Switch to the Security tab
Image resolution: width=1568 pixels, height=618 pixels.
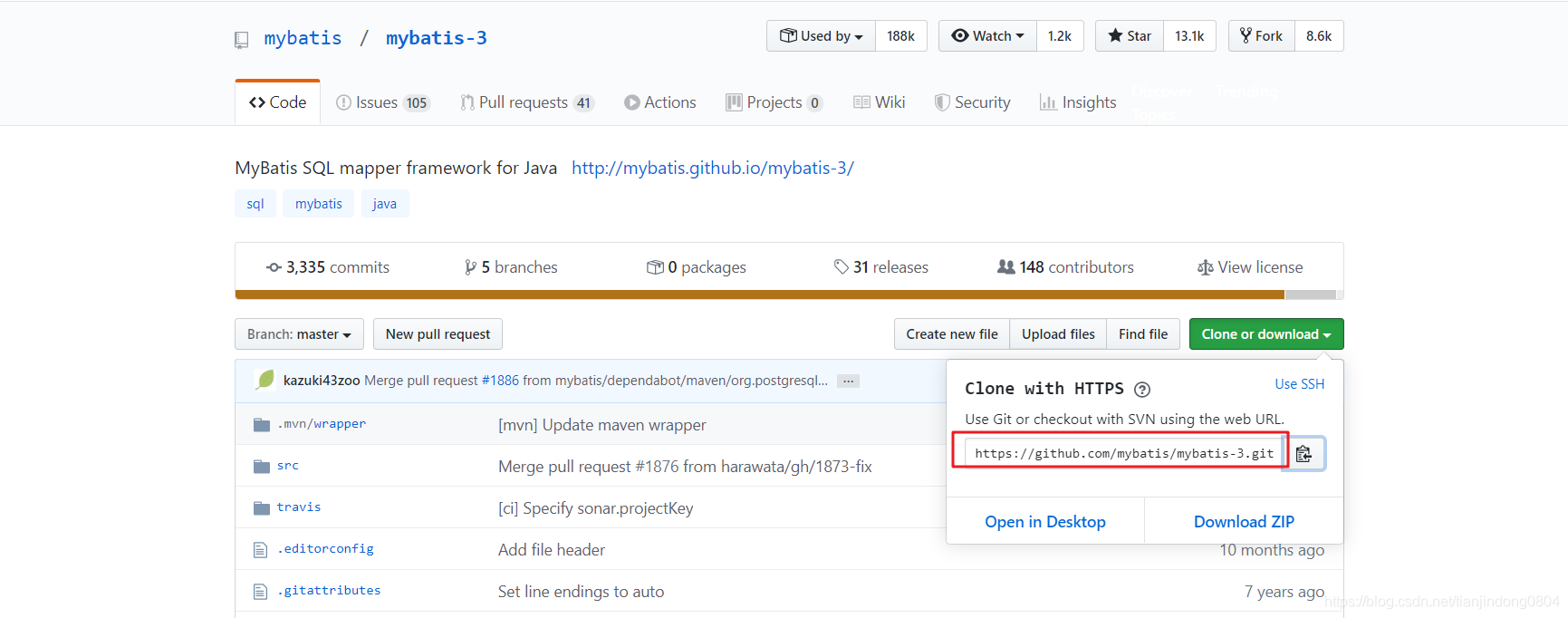coord(973,102)
